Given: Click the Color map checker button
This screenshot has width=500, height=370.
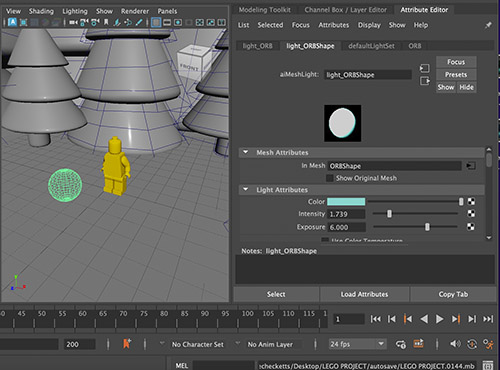Looking at the screenshot, I should coord(471,201).
